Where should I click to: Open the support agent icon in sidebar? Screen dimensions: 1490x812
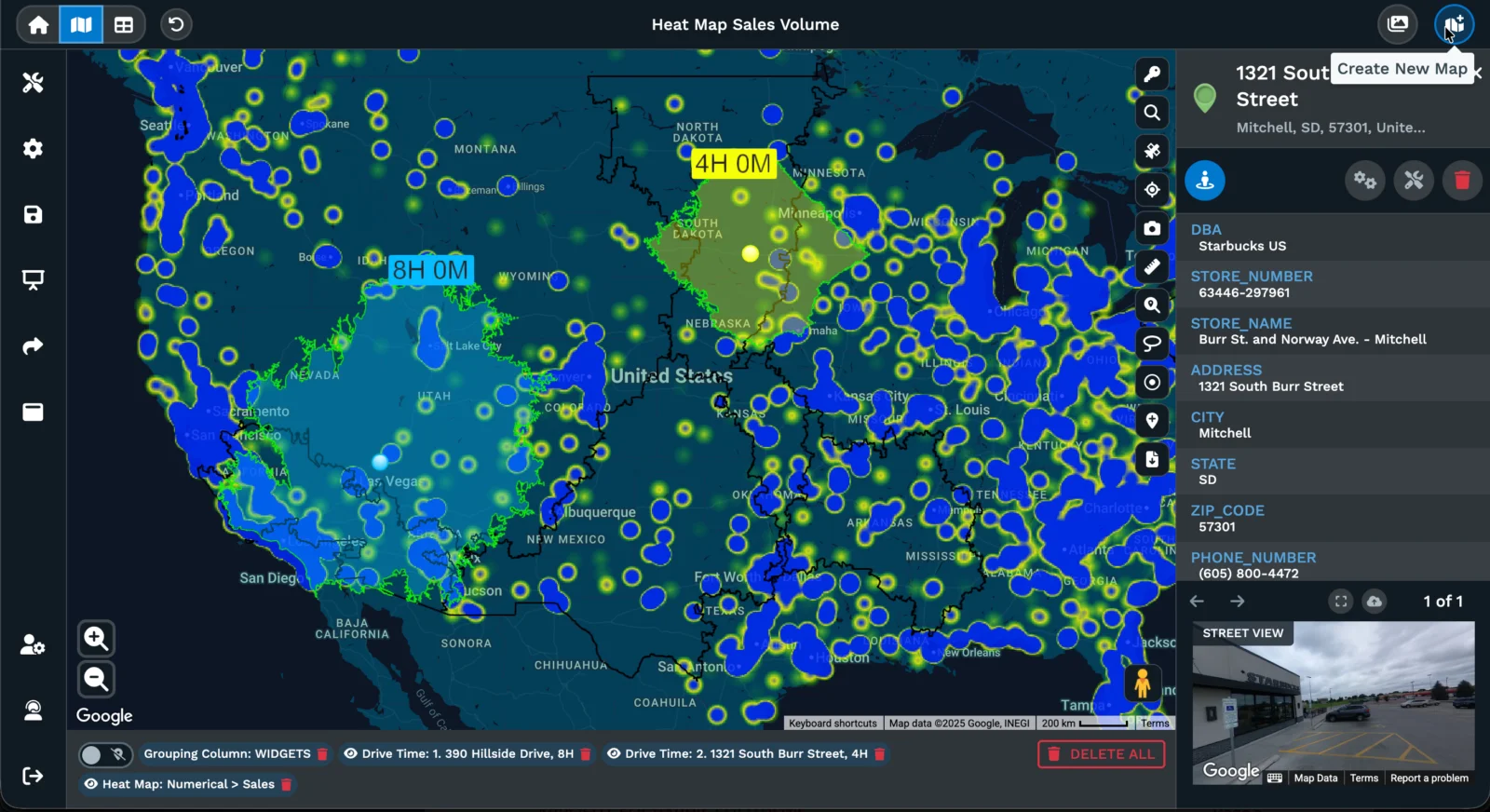pos(34,710)
